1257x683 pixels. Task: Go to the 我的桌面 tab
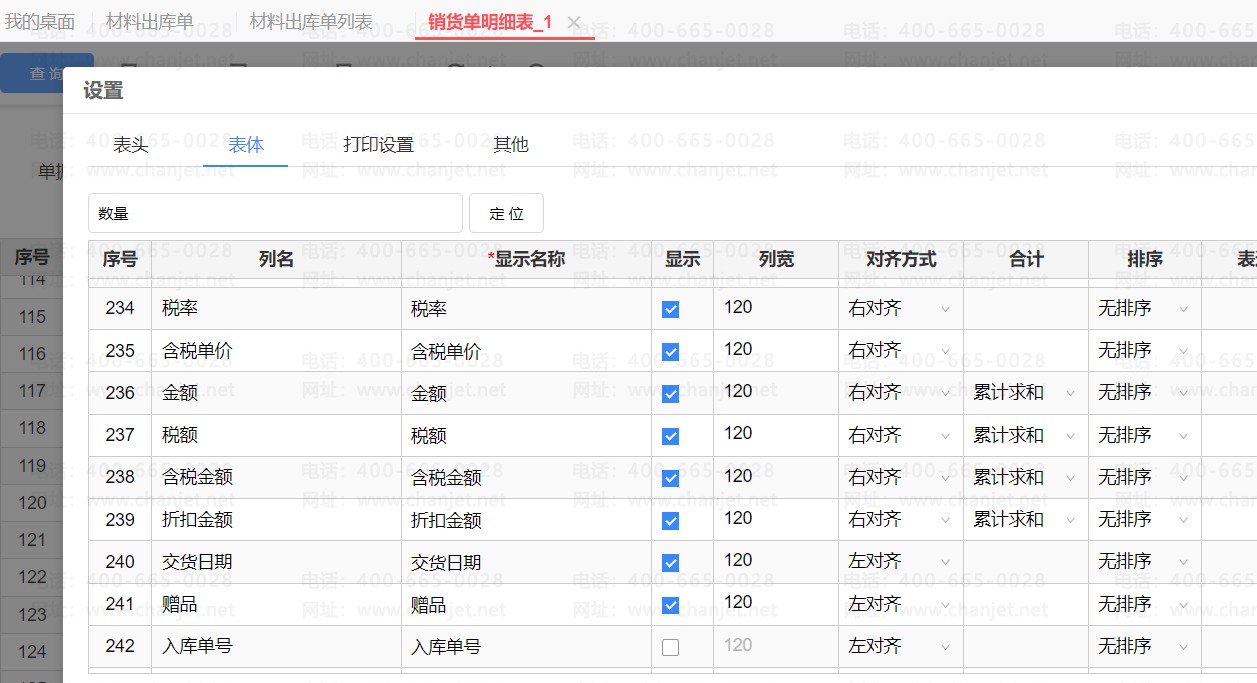pyautogui.click(x=40, y=22)
